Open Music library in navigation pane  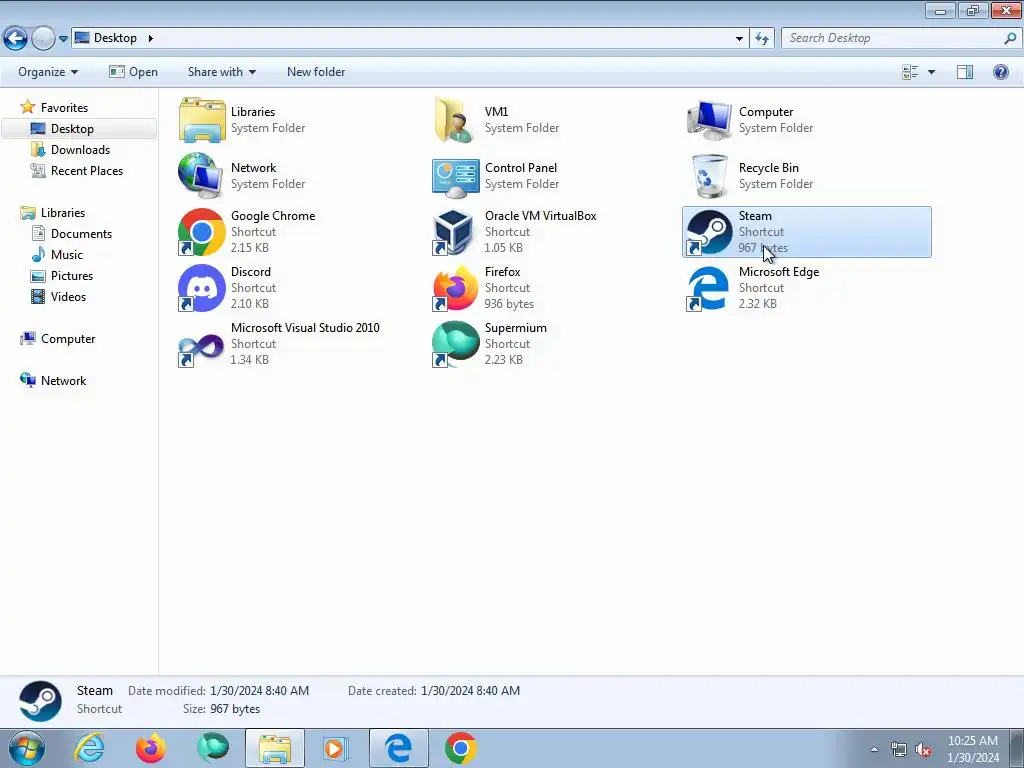coord(67,255)
